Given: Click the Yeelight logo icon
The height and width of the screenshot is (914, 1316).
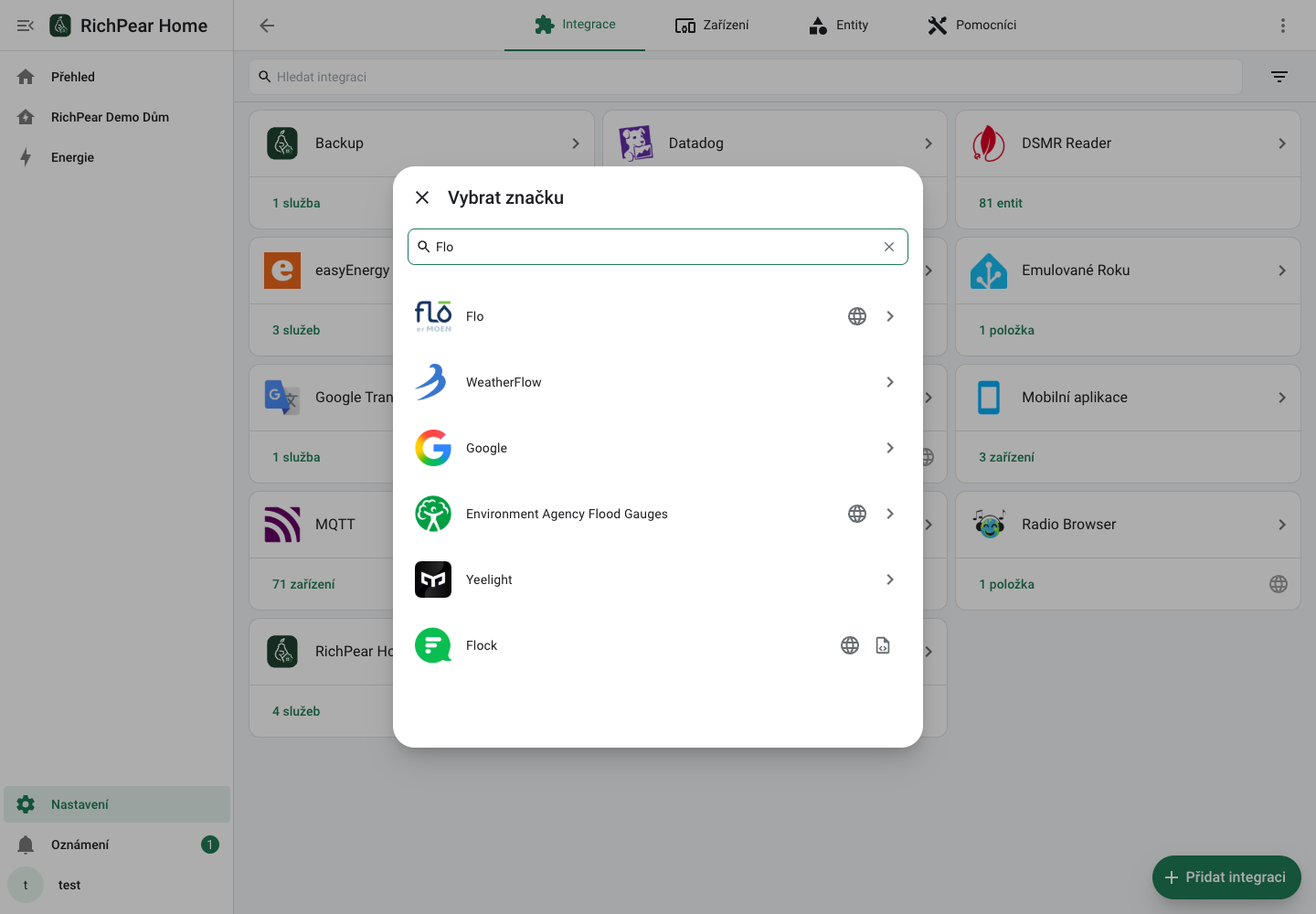Looking at the screenshot, I should click(433, 579).
